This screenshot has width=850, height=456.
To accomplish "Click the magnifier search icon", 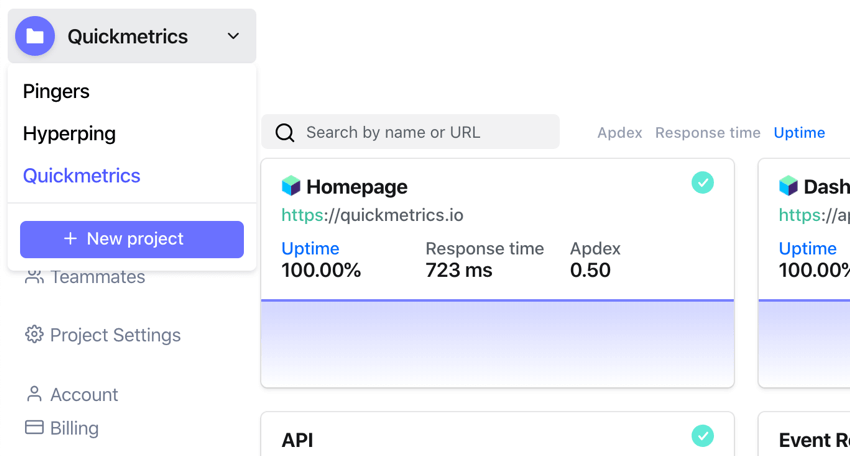I will coord(285,132).
